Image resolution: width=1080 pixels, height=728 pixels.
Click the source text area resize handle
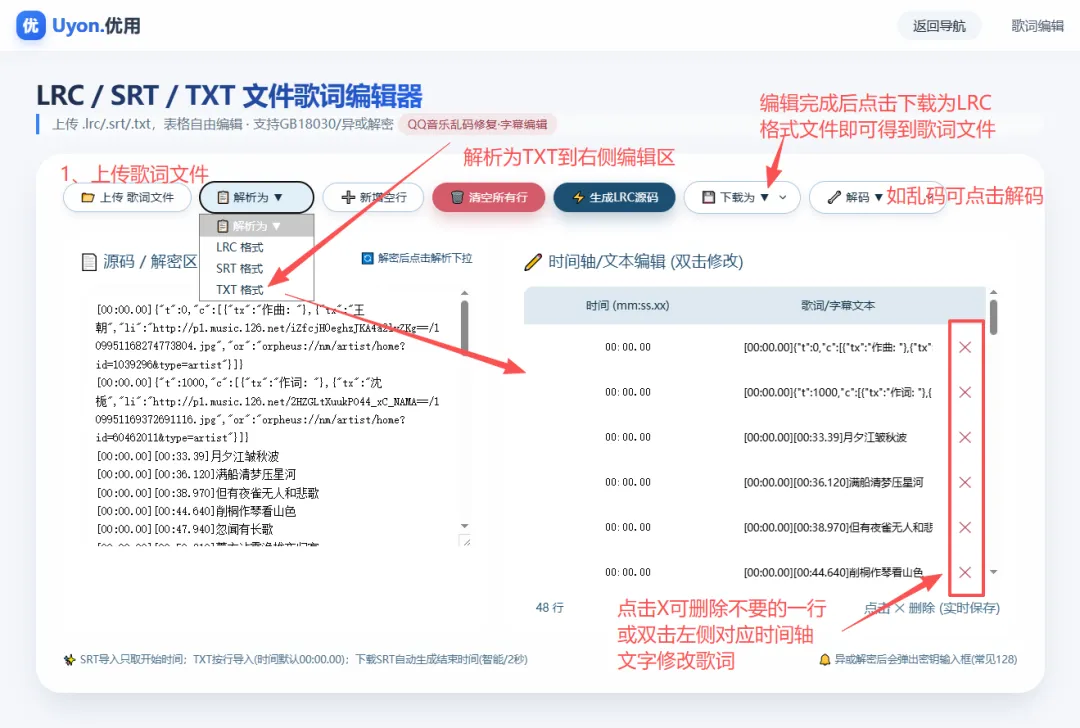tap(465, 541)
